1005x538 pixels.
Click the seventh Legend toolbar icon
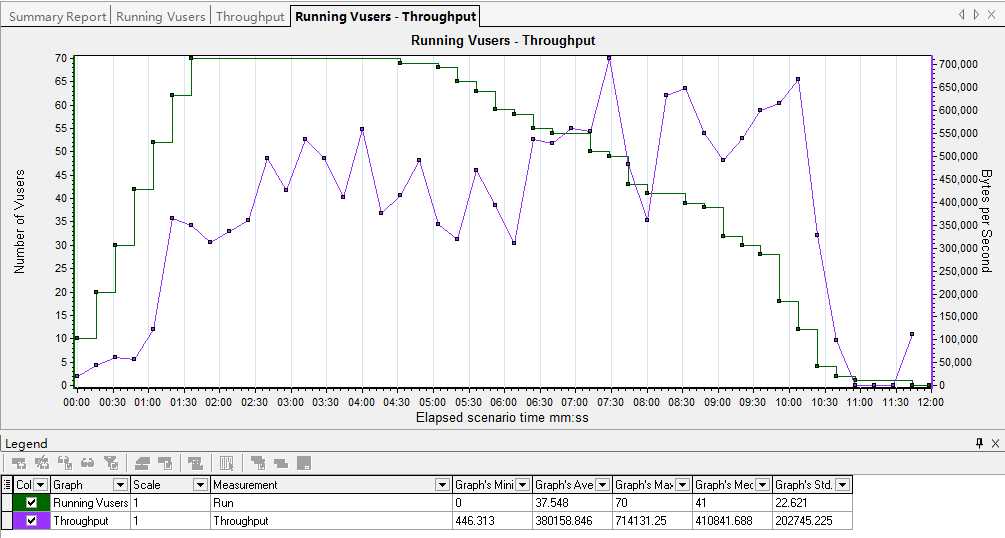pos(165,463)
